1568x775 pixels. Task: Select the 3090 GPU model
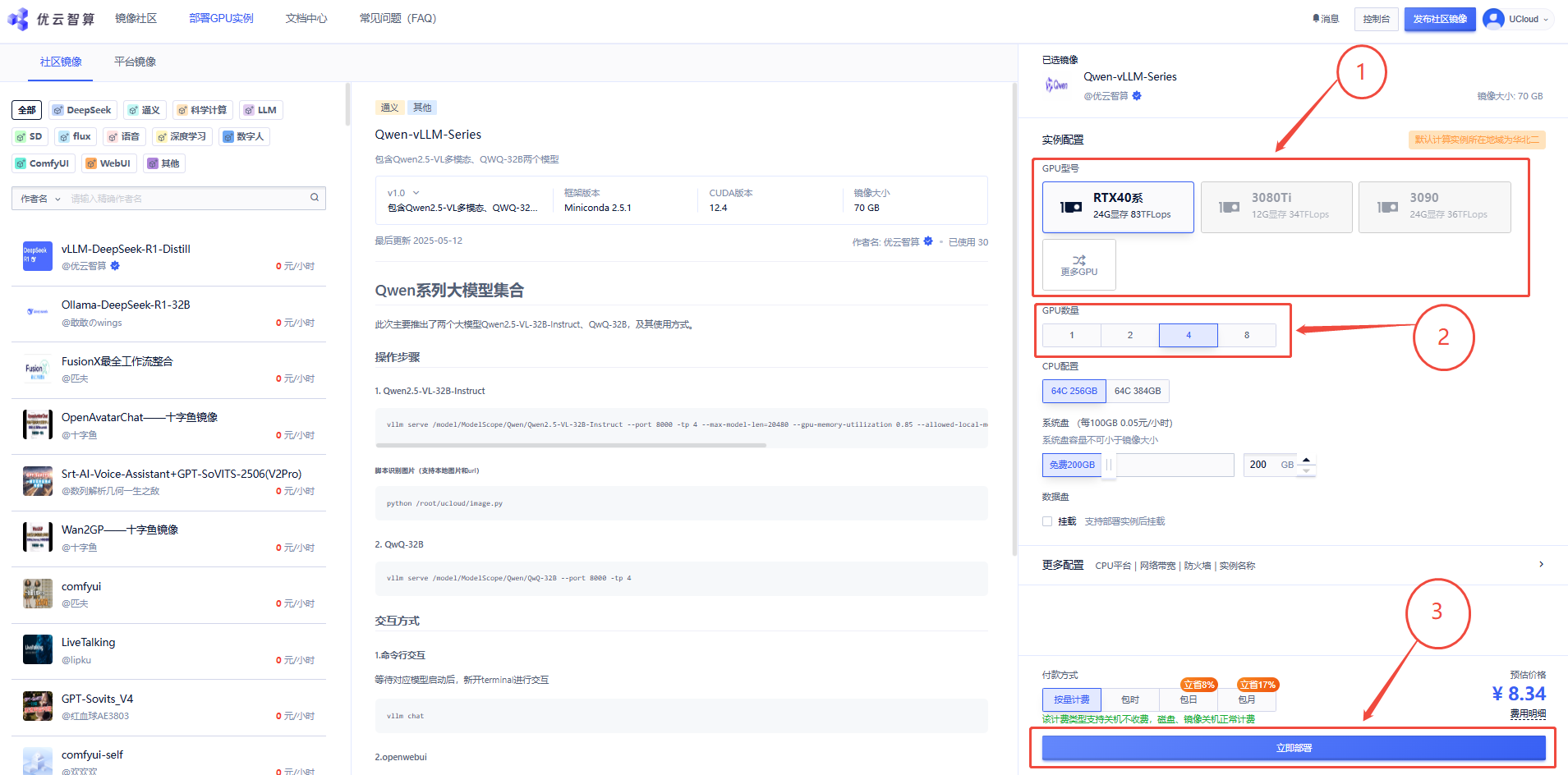[x=1434, y=207]
